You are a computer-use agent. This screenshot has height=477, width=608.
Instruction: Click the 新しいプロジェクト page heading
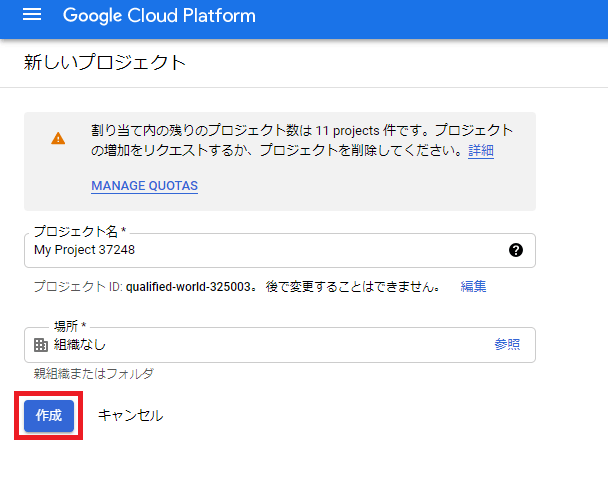coord(105,62)
